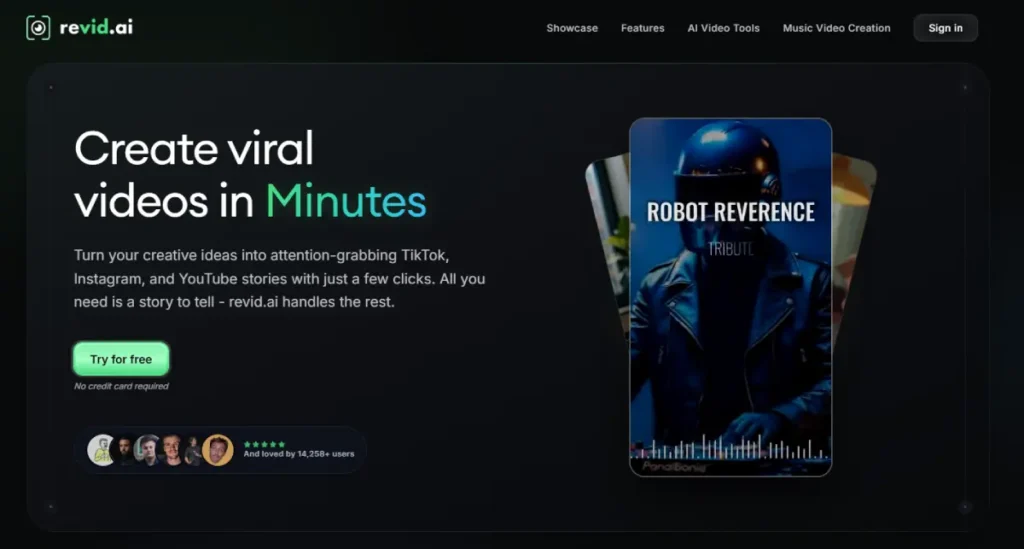Screen dimensions: 1024x549
Task: Click the orange-background user avatar
Action: (x=217, y=450)
